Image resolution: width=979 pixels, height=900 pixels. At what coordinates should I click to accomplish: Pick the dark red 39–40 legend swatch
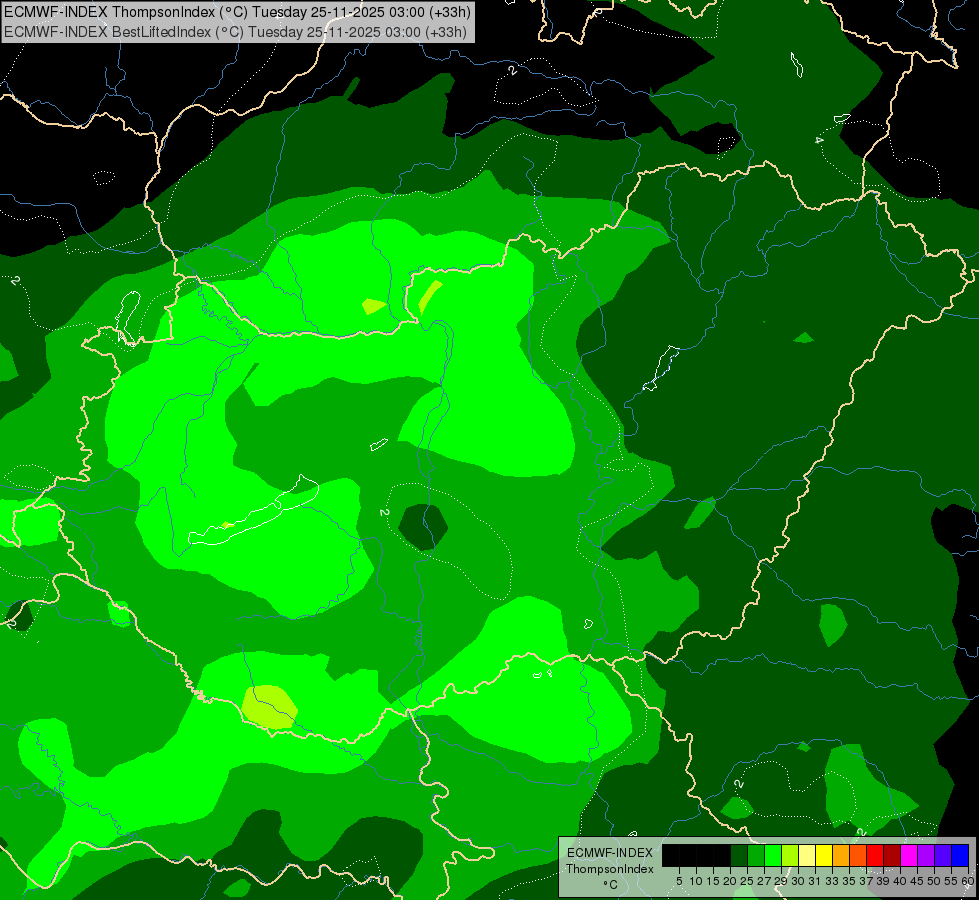(x=892, y=855)
